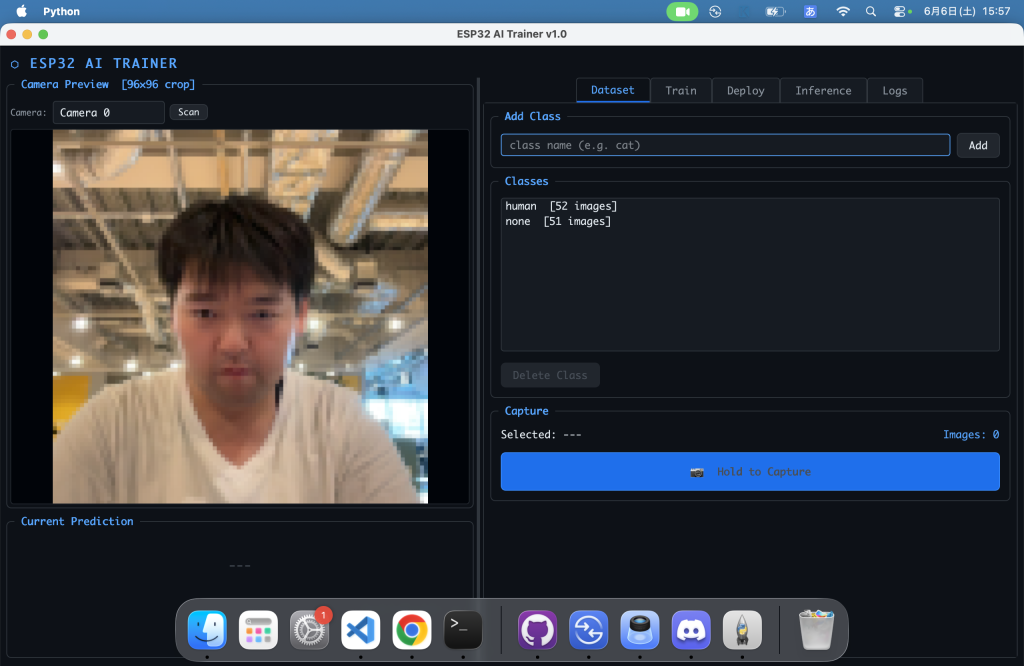Show the Logs tab
The image size is (1024, 666).
point(895,90)
